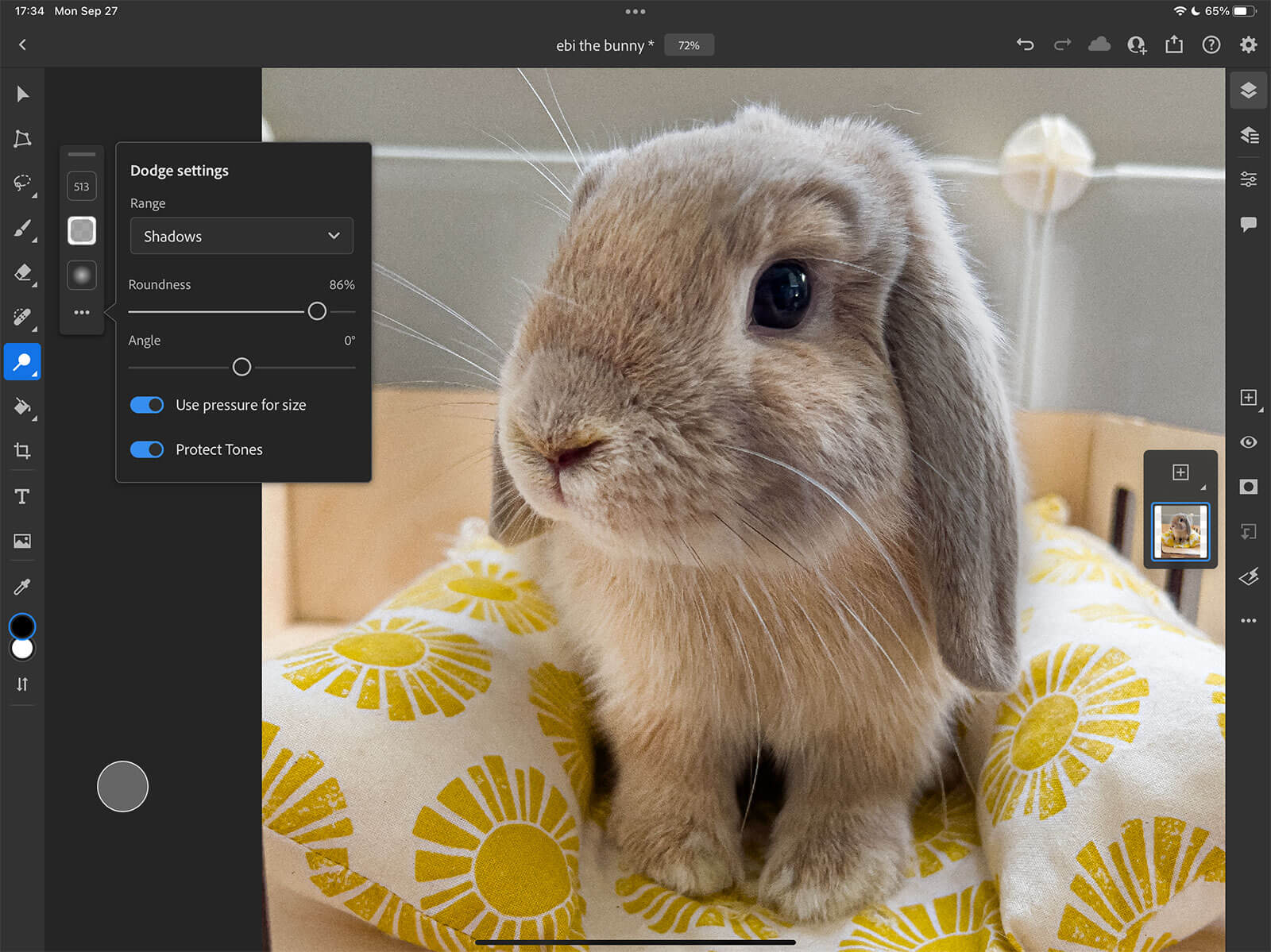Select the bunny layer thumbnail
This screenshot has width=1271, height=952.
click(x=1180, y=532)
